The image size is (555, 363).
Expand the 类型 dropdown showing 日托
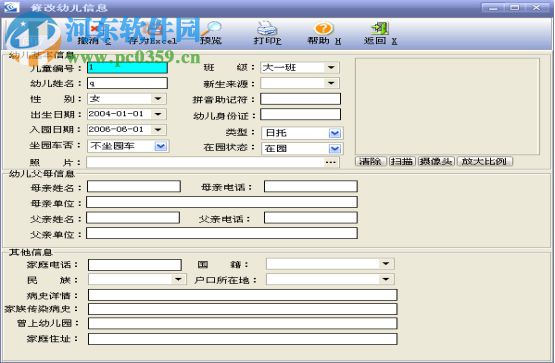click(x=334, y=133)
